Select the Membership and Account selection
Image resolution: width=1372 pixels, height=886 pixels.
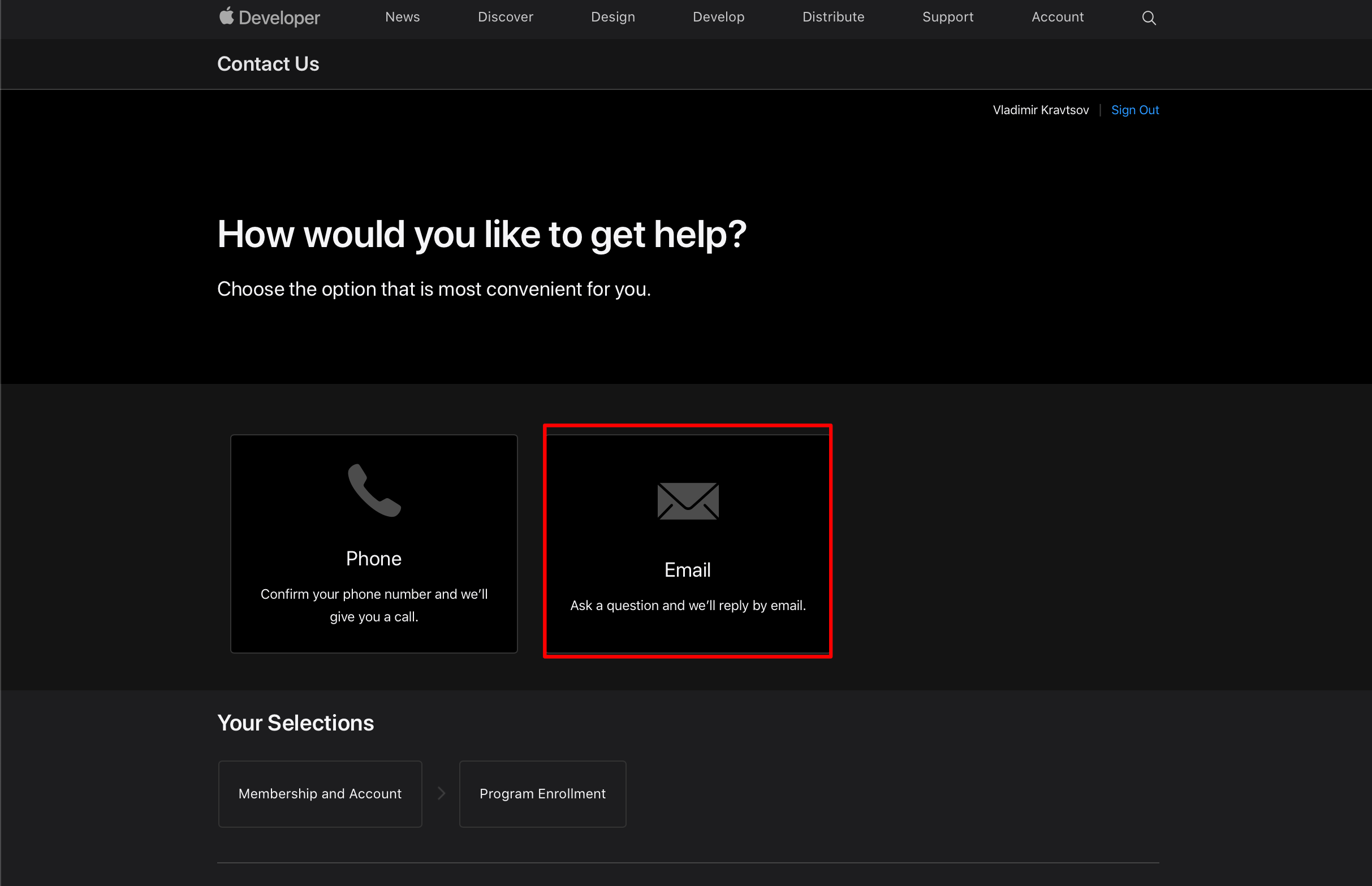click(x=320, y=794)
